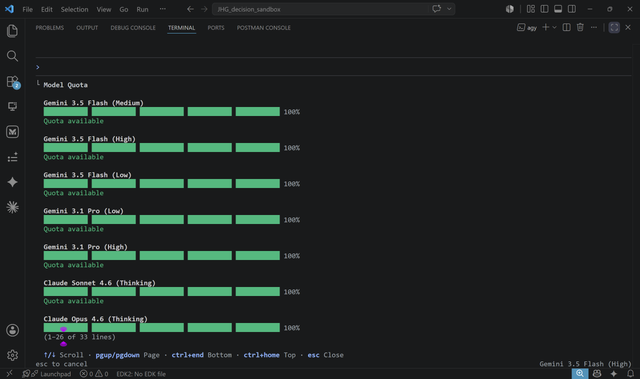640x379 pixels.
Task: Click the remote window icon in status bar
Action: pos(9,374)
